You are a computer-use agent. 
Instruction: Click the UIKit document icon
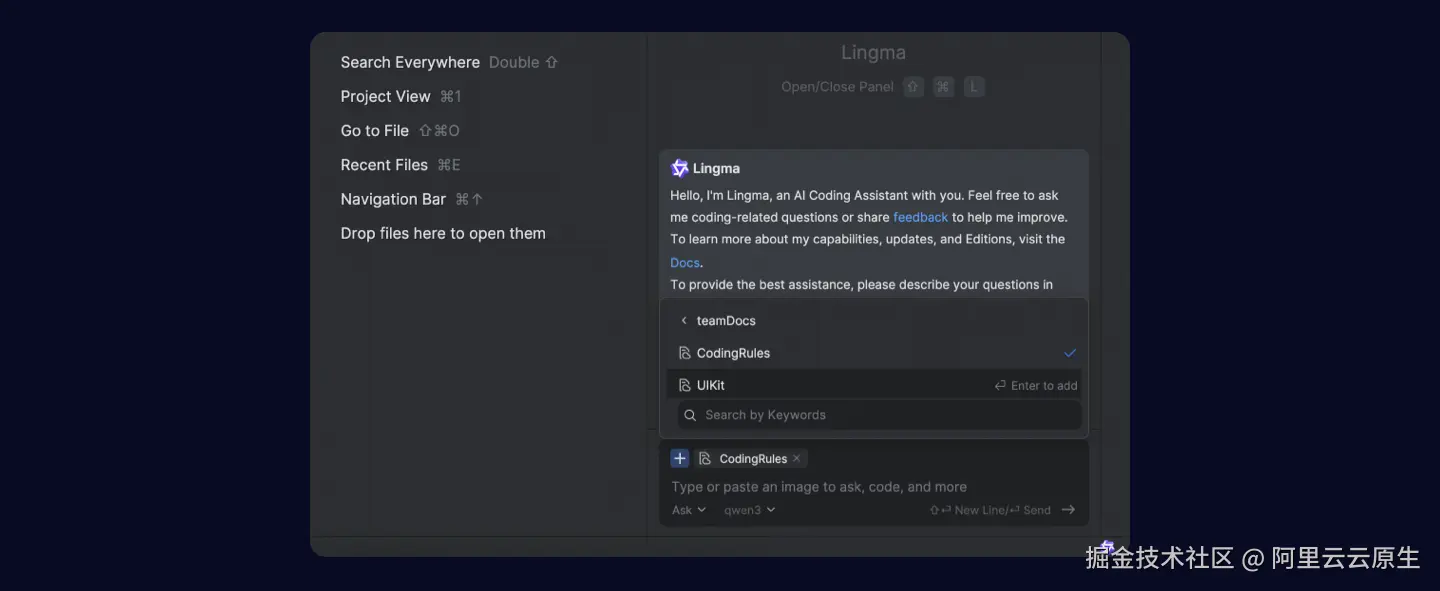point(685,385)
